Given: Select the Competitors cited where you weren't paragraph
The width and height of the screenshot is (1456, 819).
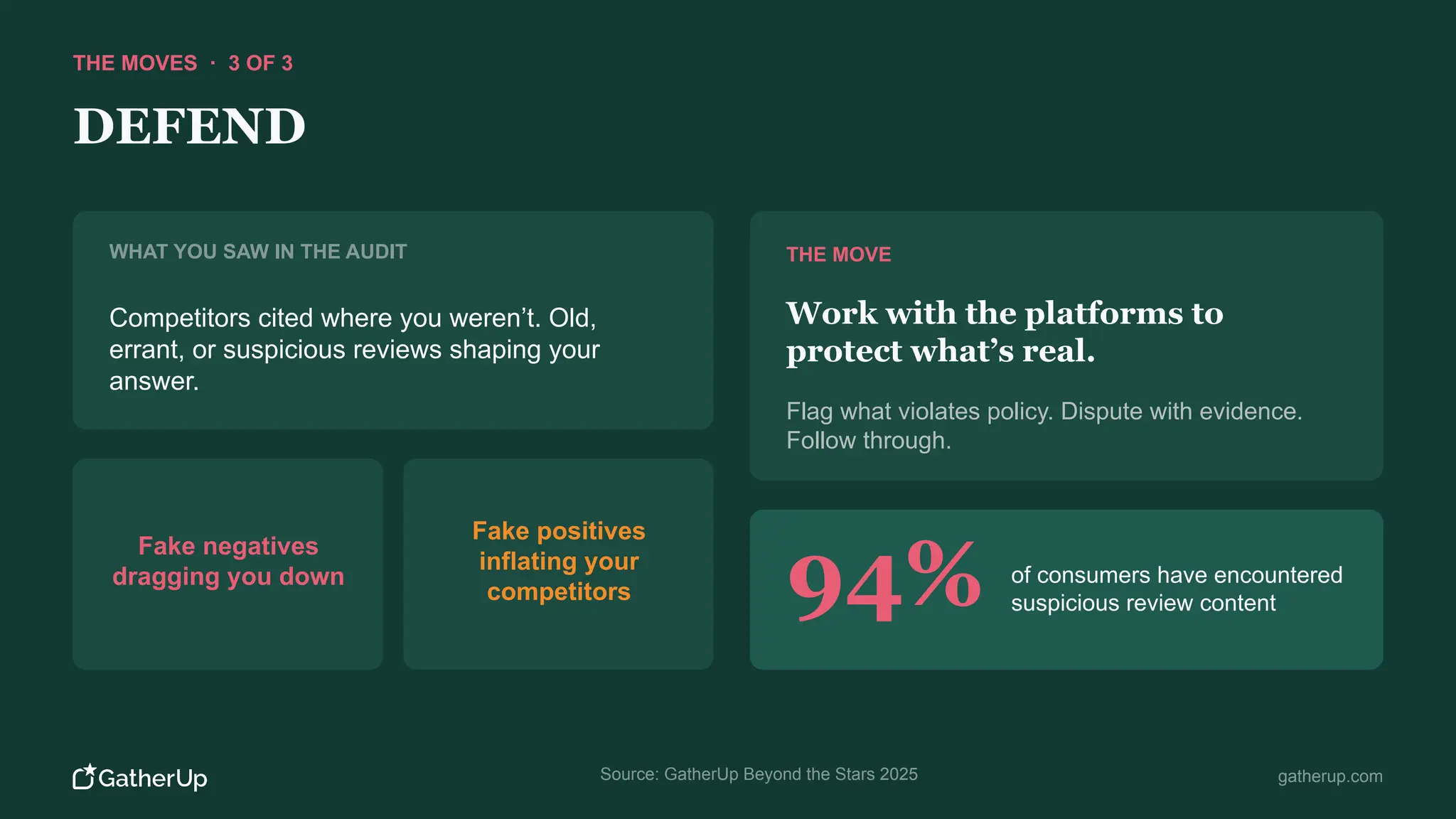Looking at the screenshot, I should [355, 350].
